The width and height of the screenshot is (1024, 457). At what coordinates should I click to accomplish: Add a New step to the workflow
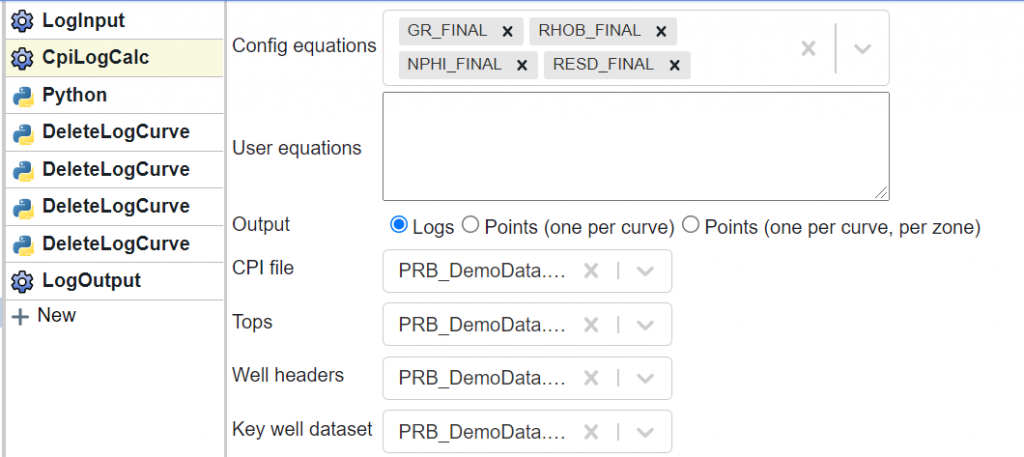point(44,316)
